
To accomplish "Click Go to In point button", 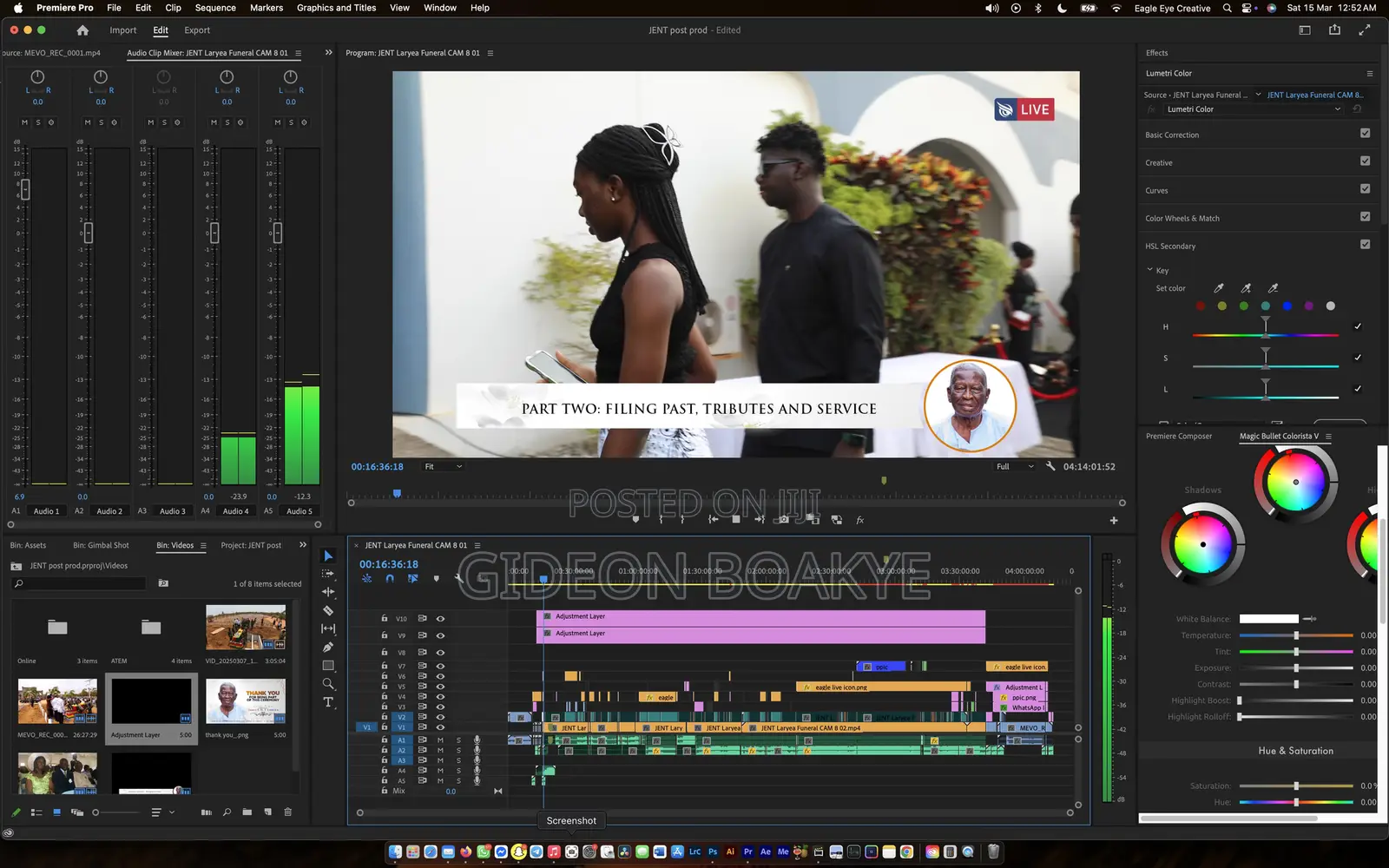I will 713,520.
